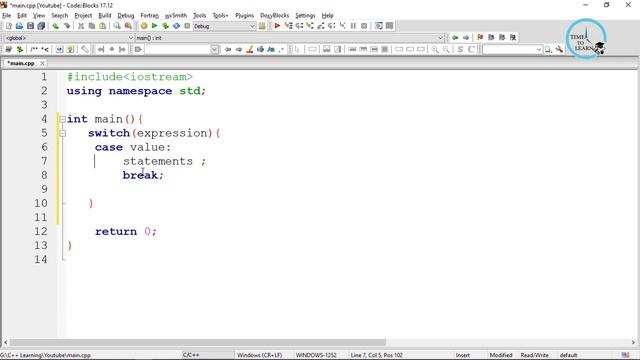Click horizontal scrollbar thumb
This screenshot has width=640, height=360.
(x=198, y=342)
